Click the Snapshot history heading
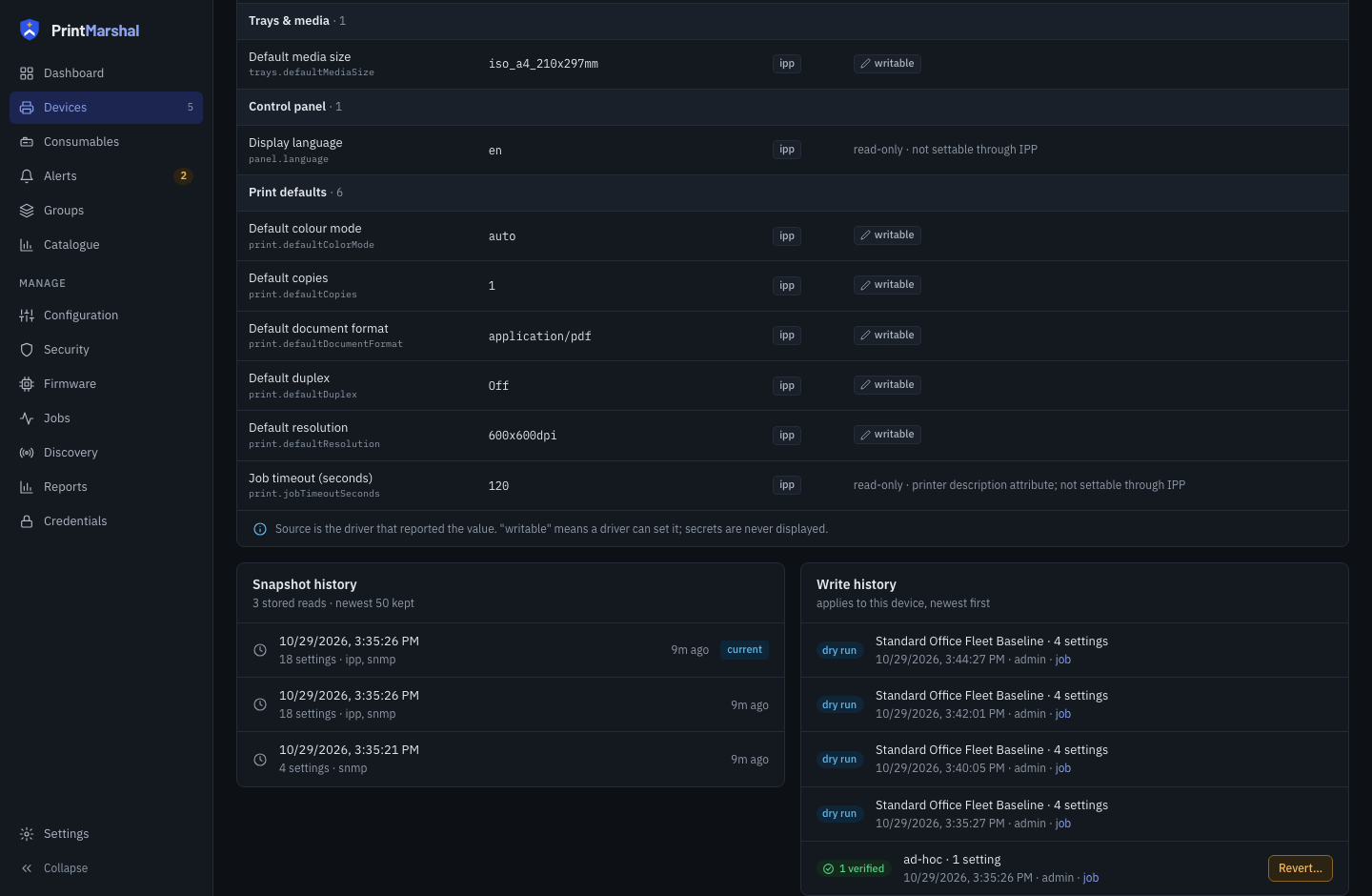Screen dimensions: 1372x896 (305, 584)
